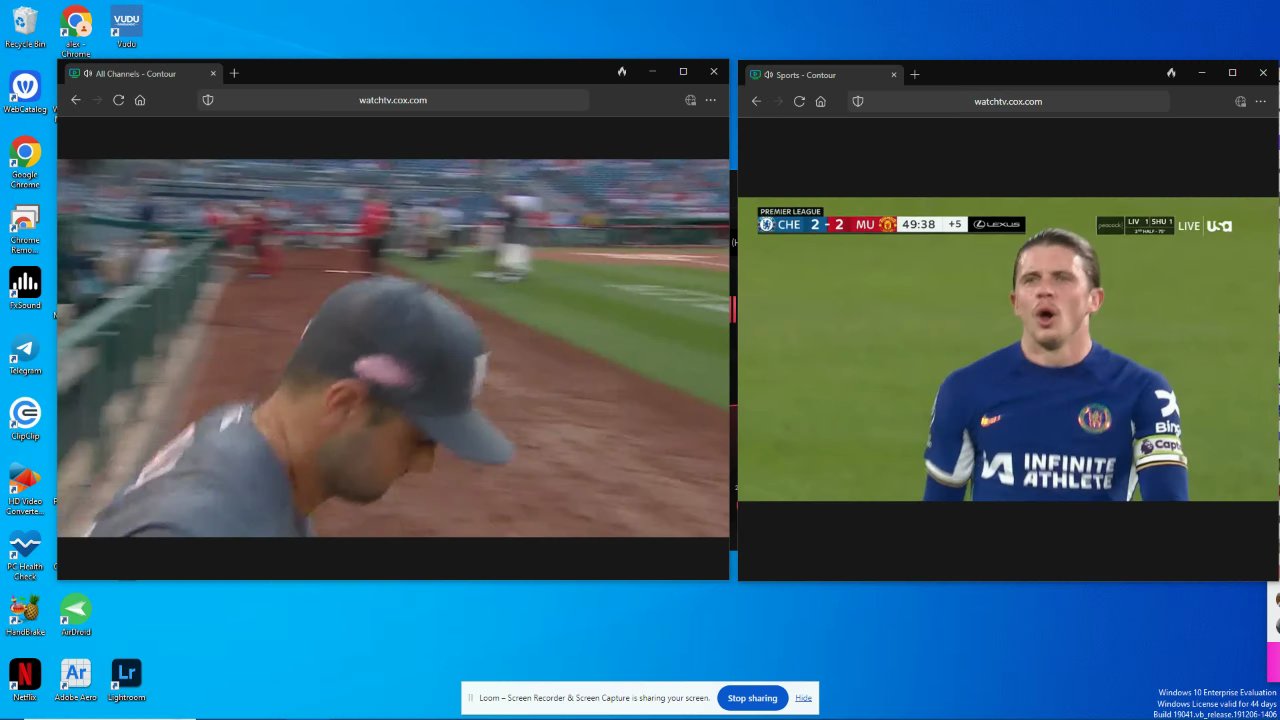The height and width of the screenshot is (720, 1280).
Task: Launch WebCatalog from the desktop
Action: click(x=25, y=92)
